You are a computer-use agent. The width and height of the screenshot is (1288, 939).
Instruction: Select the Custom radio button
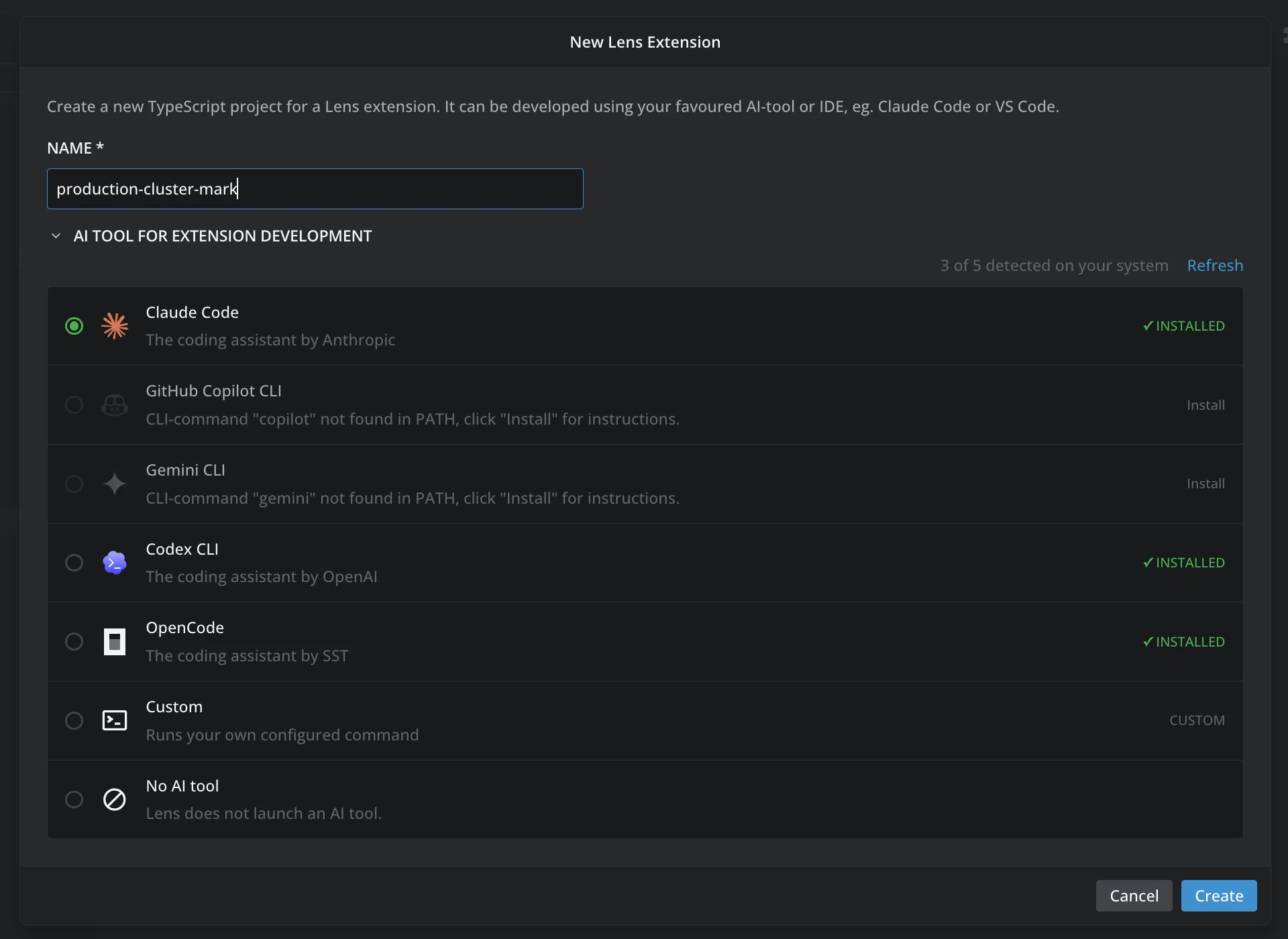tap(74, 720)
